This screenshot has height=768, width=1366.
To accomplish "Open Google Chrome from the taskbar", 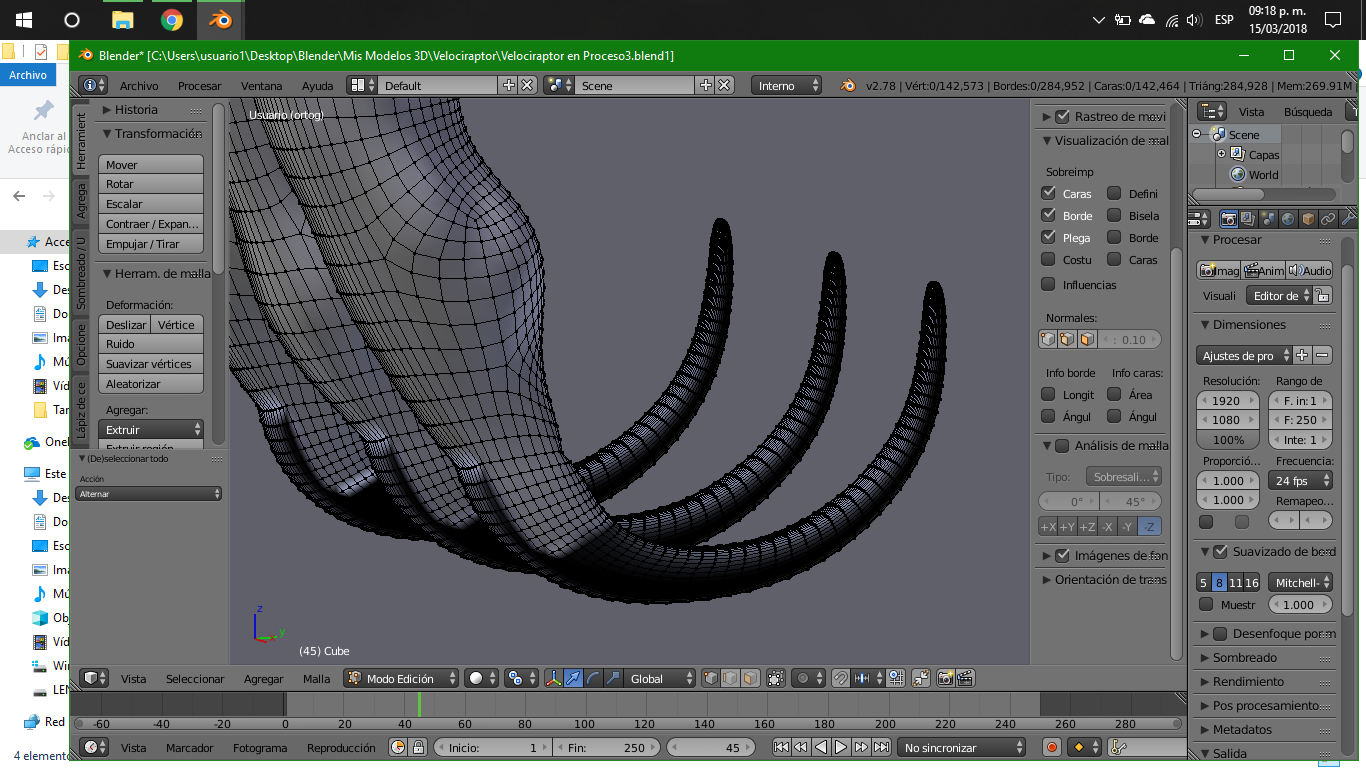I will [172, 20].
